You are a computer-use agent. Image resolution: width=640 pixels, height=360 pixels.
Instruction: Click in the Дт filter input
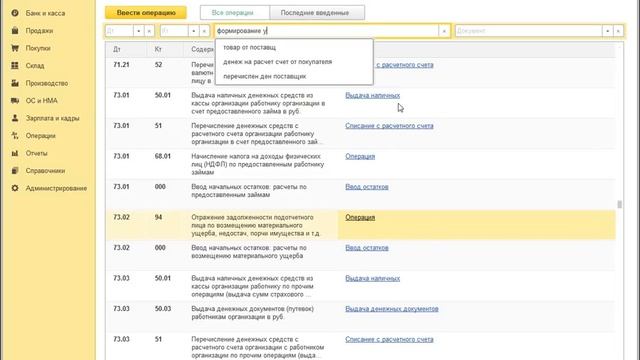point(119,31)
